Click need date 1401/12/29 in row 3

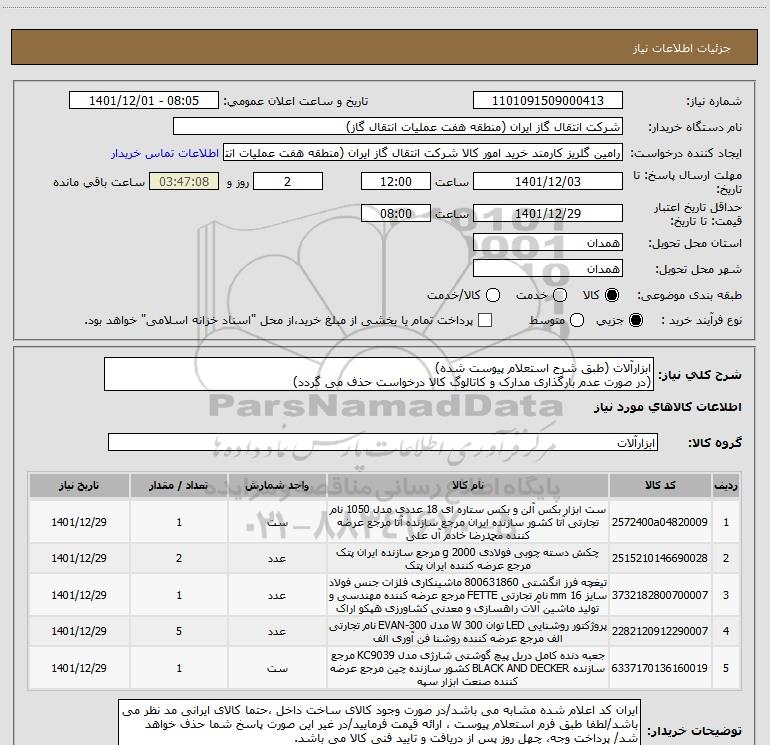(x=79, y=595)
